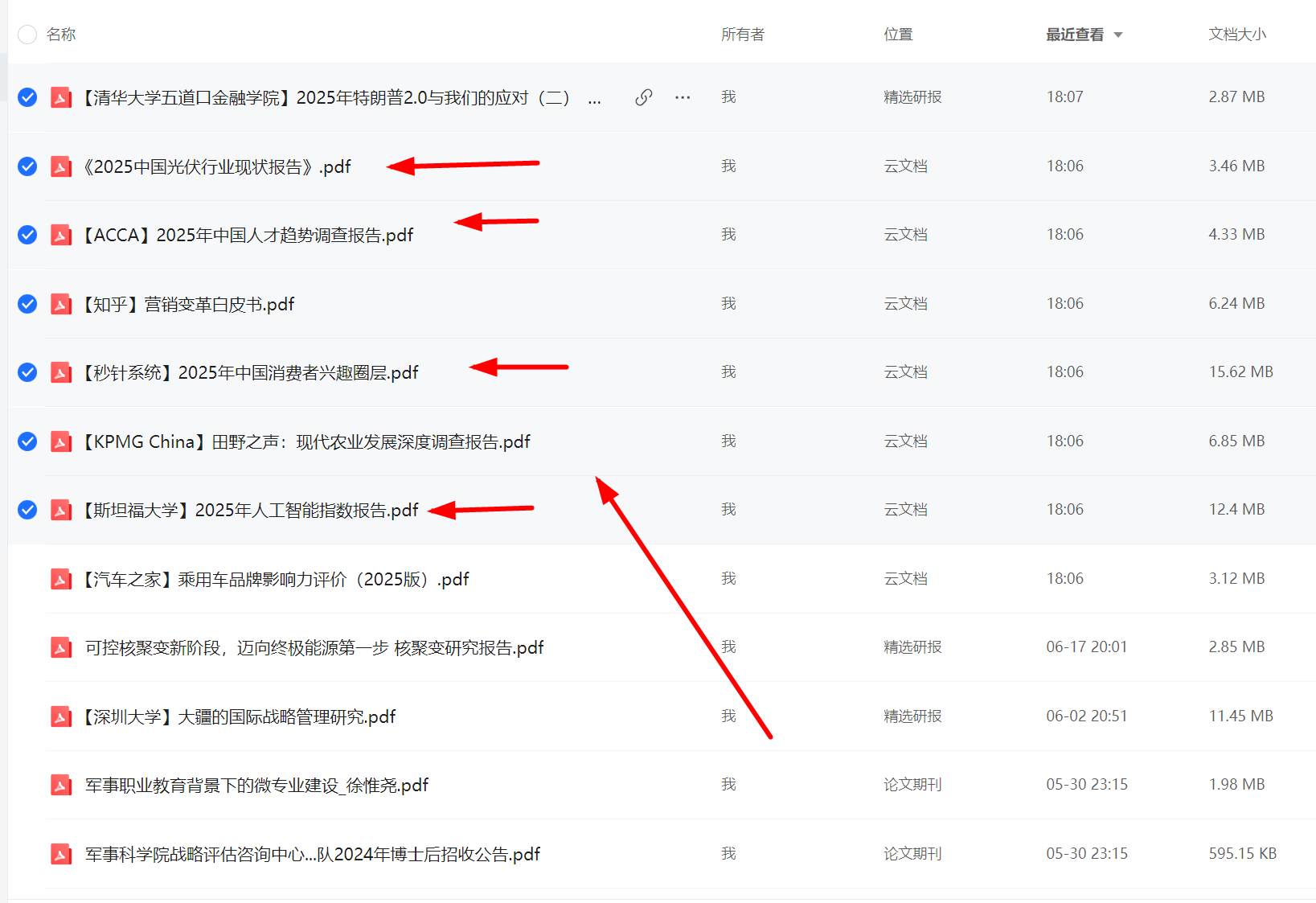Toggle the select-all circle beside 名称
This screenshot has width=1316, height=903.
27,35
